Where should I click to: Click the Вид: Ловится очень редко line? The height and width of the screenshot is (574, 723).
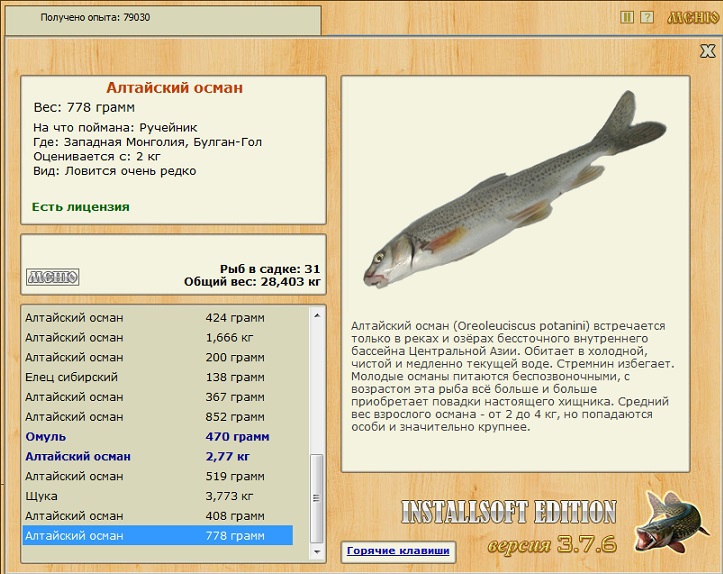tap(114, 171)
